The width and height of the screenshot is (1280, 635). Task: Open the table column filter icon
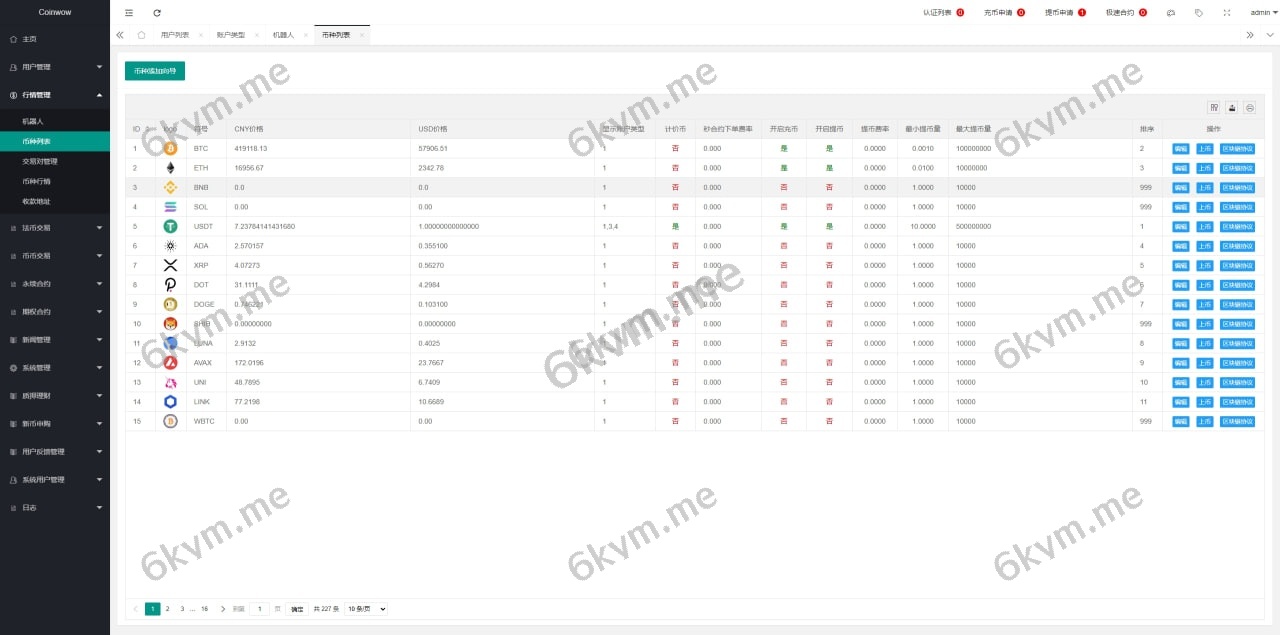click(x=1214, y=108)
